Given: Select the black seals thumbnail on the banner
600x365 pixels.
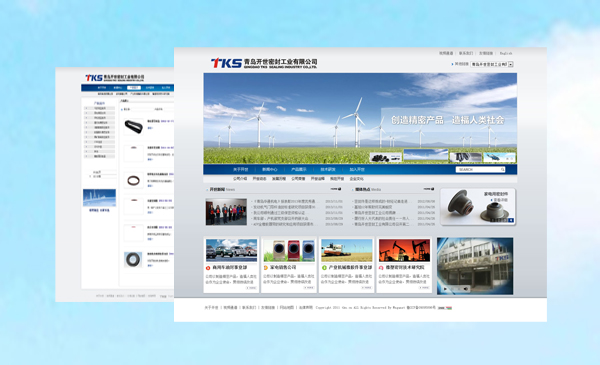Looking at the screenshot, I should coord(386,157).
